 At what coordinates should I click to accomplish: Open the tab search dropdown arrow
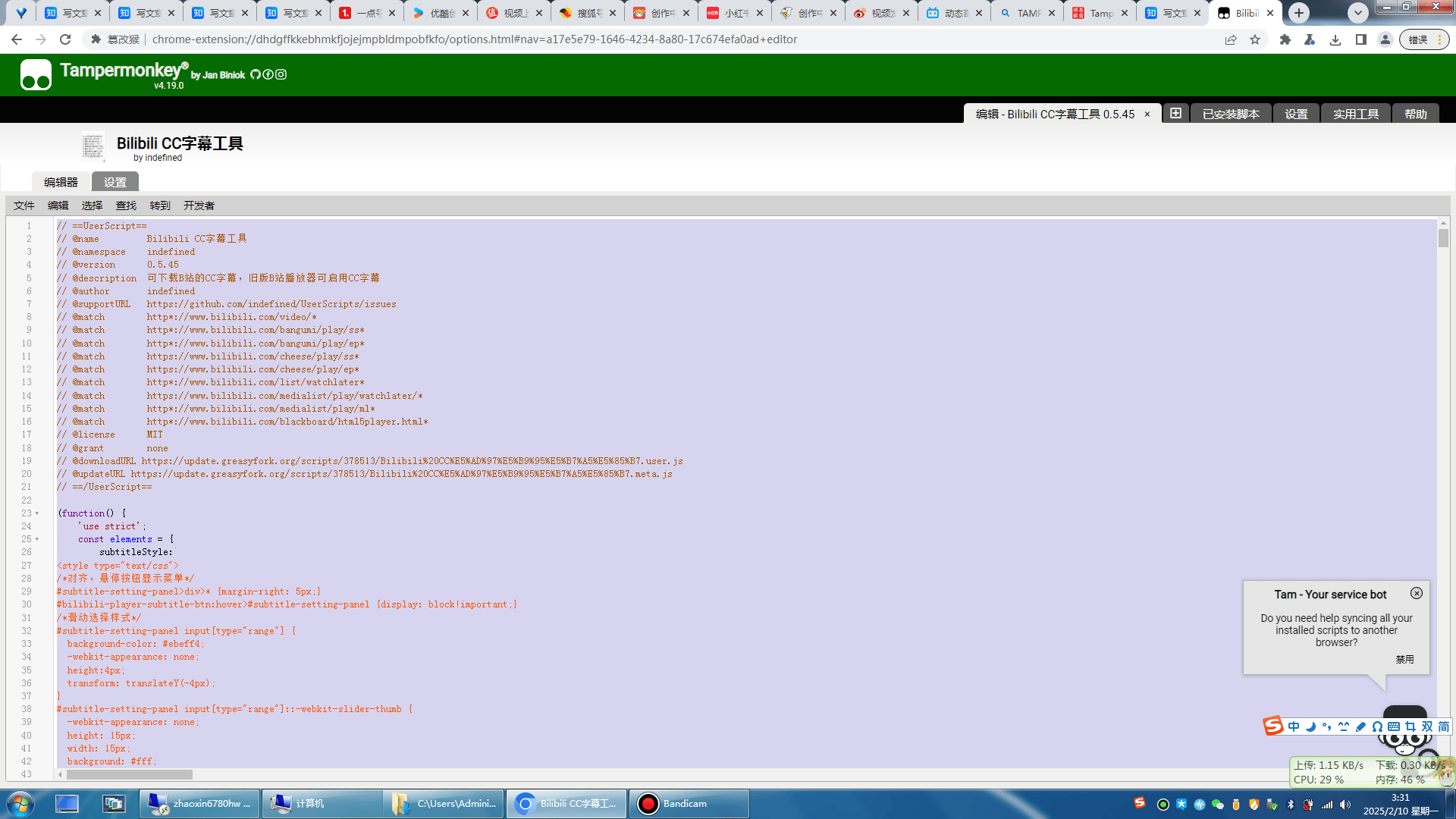coord(1358,13)
